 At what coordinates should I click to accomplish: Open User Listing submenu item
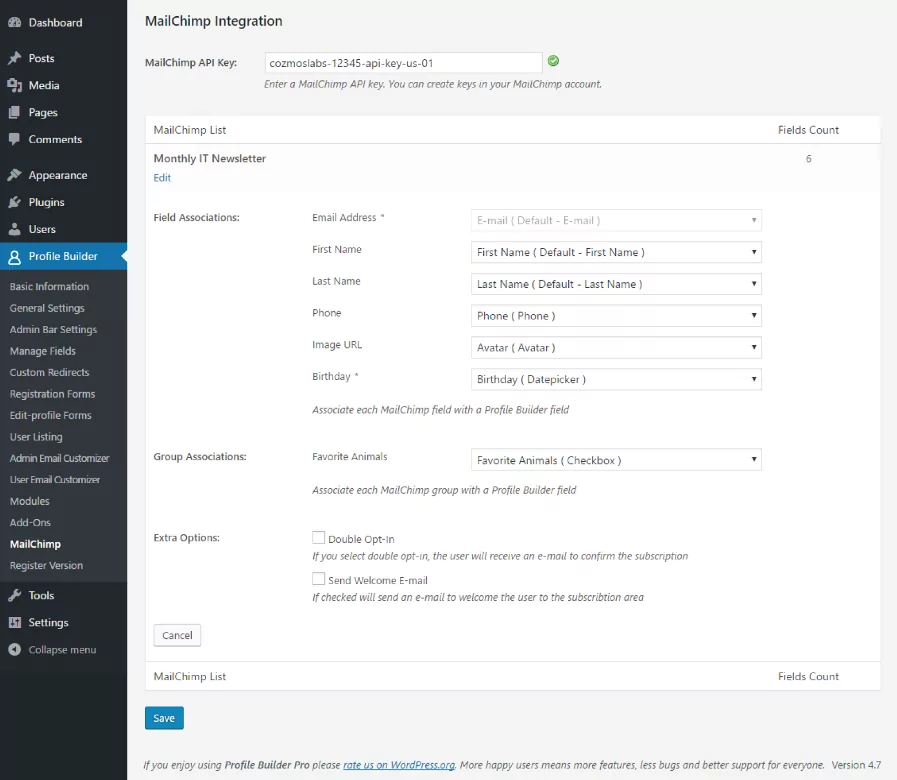(x=36, y=437)
